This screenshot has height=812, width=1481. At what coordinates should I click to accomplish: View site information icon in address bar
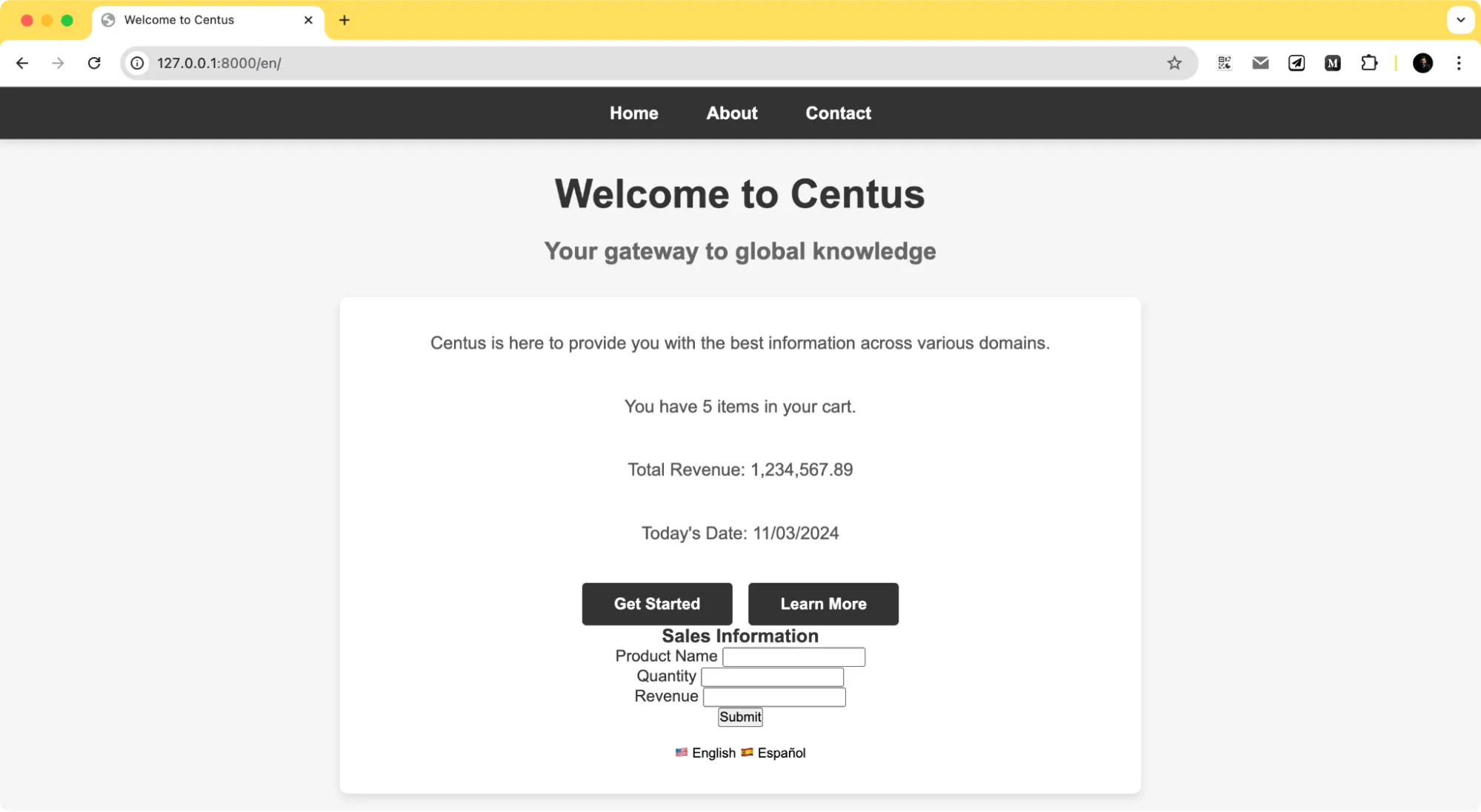138,63
